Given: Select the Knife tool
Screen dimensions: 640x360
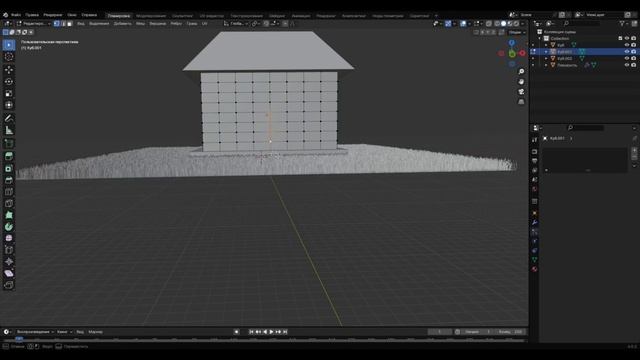Looking at the screenshot, I should [9, 203].
